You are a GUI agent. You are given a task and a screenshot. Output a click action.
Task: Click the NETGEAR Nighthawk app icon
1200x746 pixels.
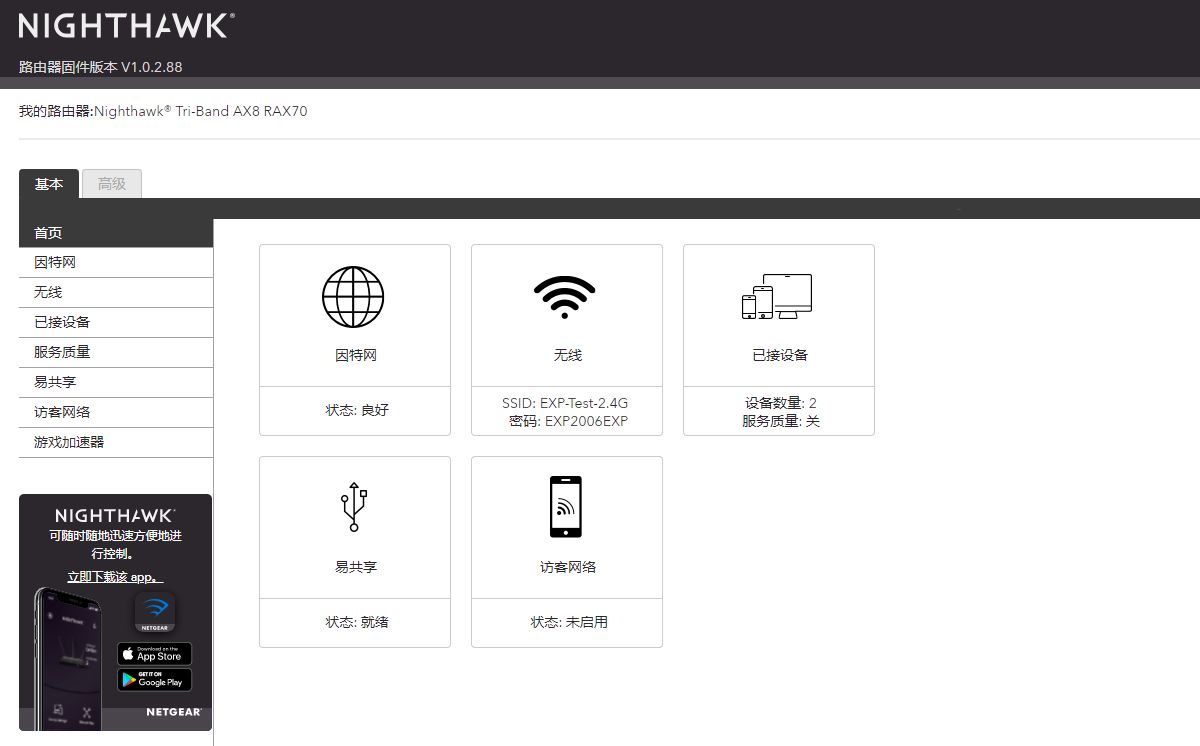155,612
